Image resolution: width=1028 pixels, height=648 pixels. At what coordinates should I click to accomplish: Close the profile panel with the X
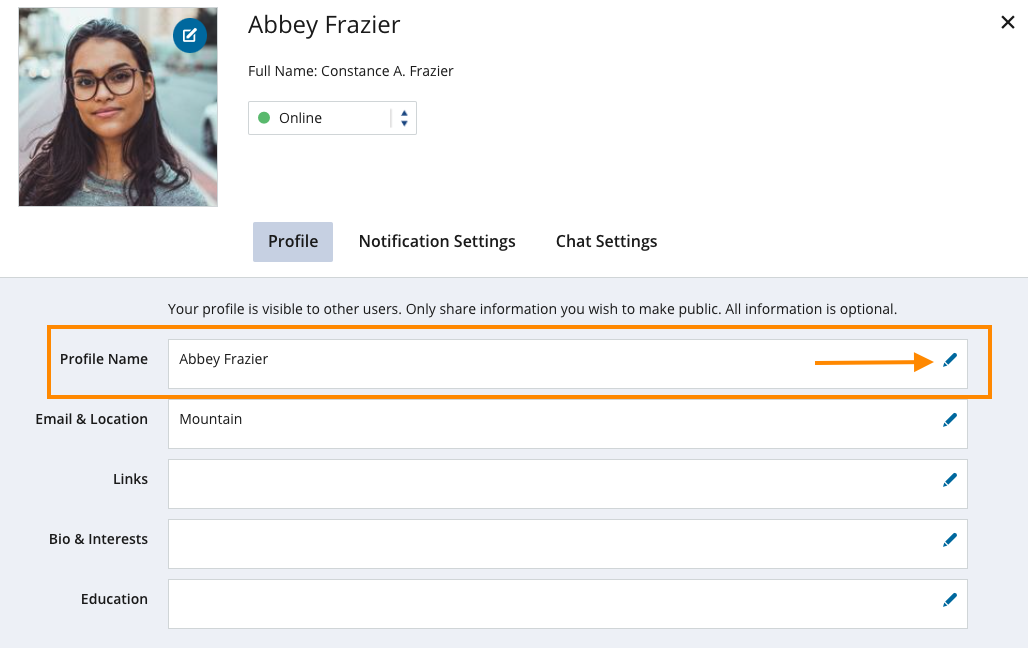(x=1008, y=23)
